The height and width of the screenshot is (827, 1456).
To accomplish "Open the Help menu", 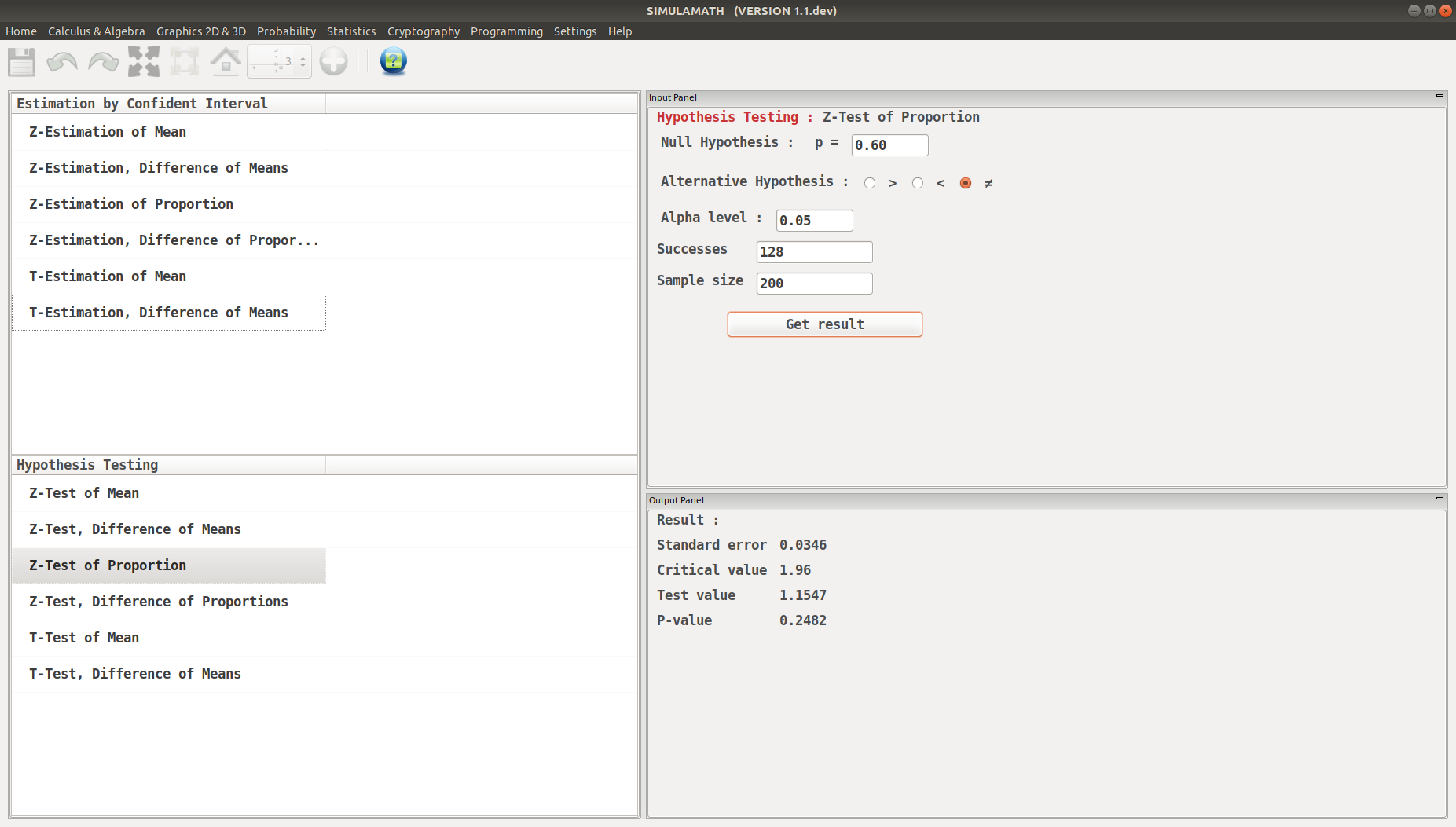I will (x=620, y=31).
